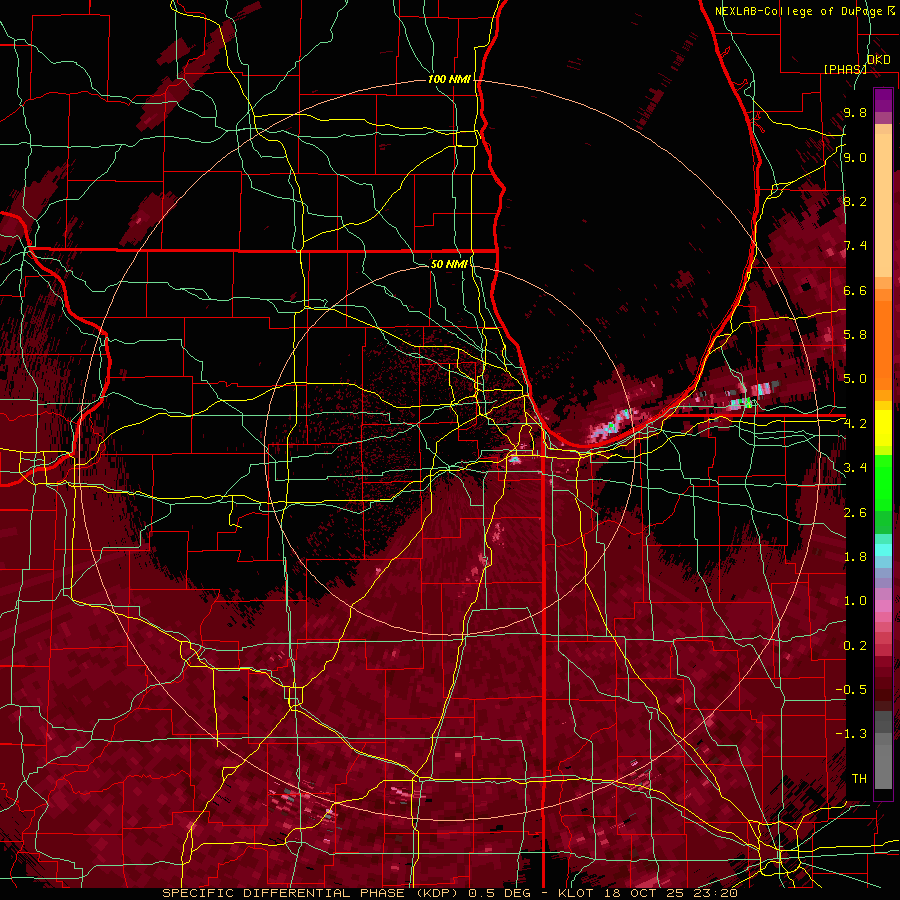Click the -0.5 value on color scale

pos(851,690)
